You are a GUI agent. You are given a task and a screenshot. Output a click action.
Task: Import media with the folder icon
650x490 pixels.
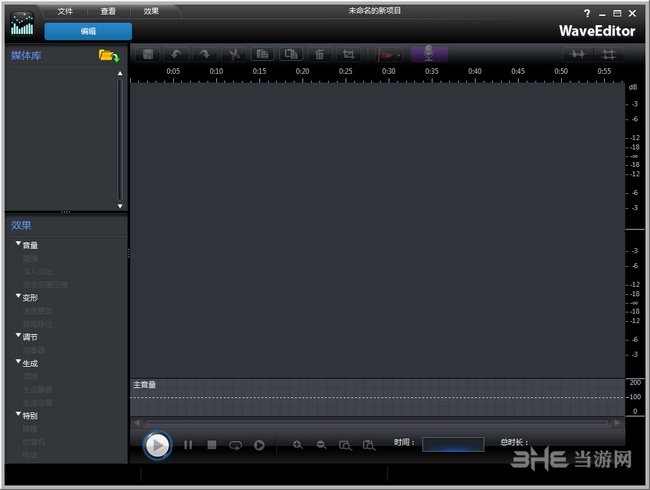coord(109,55)
